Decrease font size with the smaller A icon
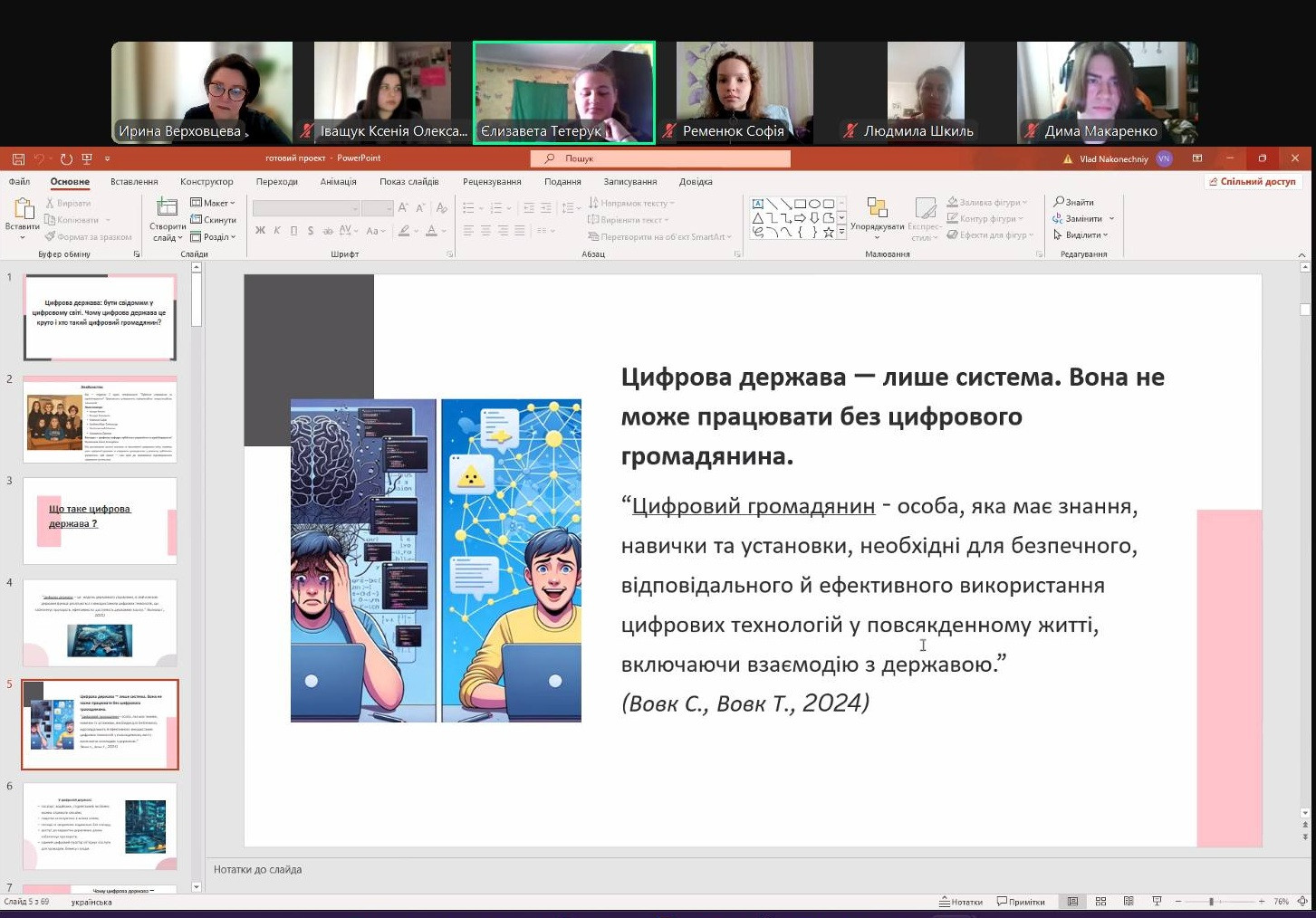The height and width of the screenshot is (918, 1316). tap(420, 208)
